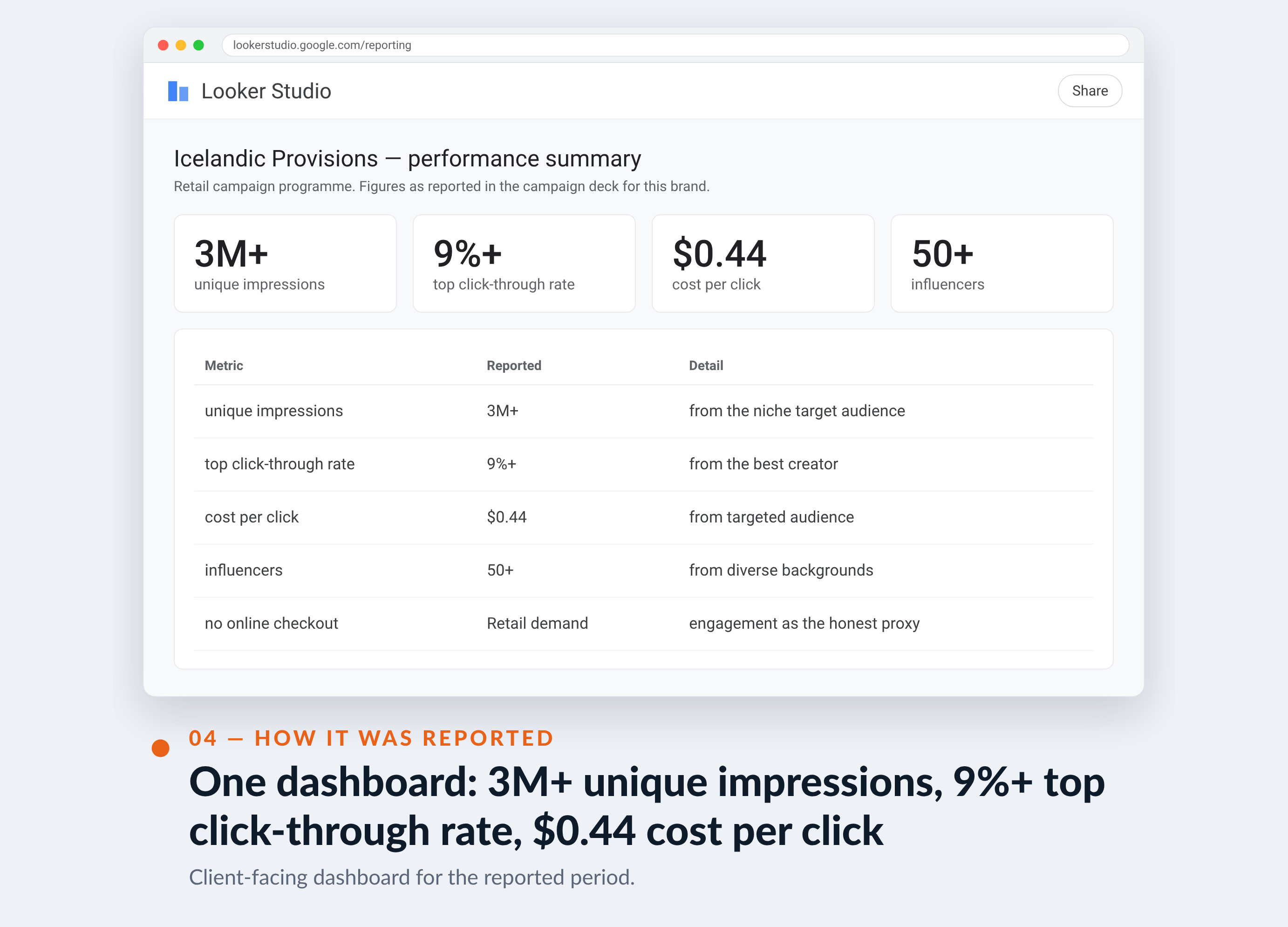This screenshot has width=1288, height=927.
Task: Select the 50+ influencers scorecard
Action: point(1002,263)
